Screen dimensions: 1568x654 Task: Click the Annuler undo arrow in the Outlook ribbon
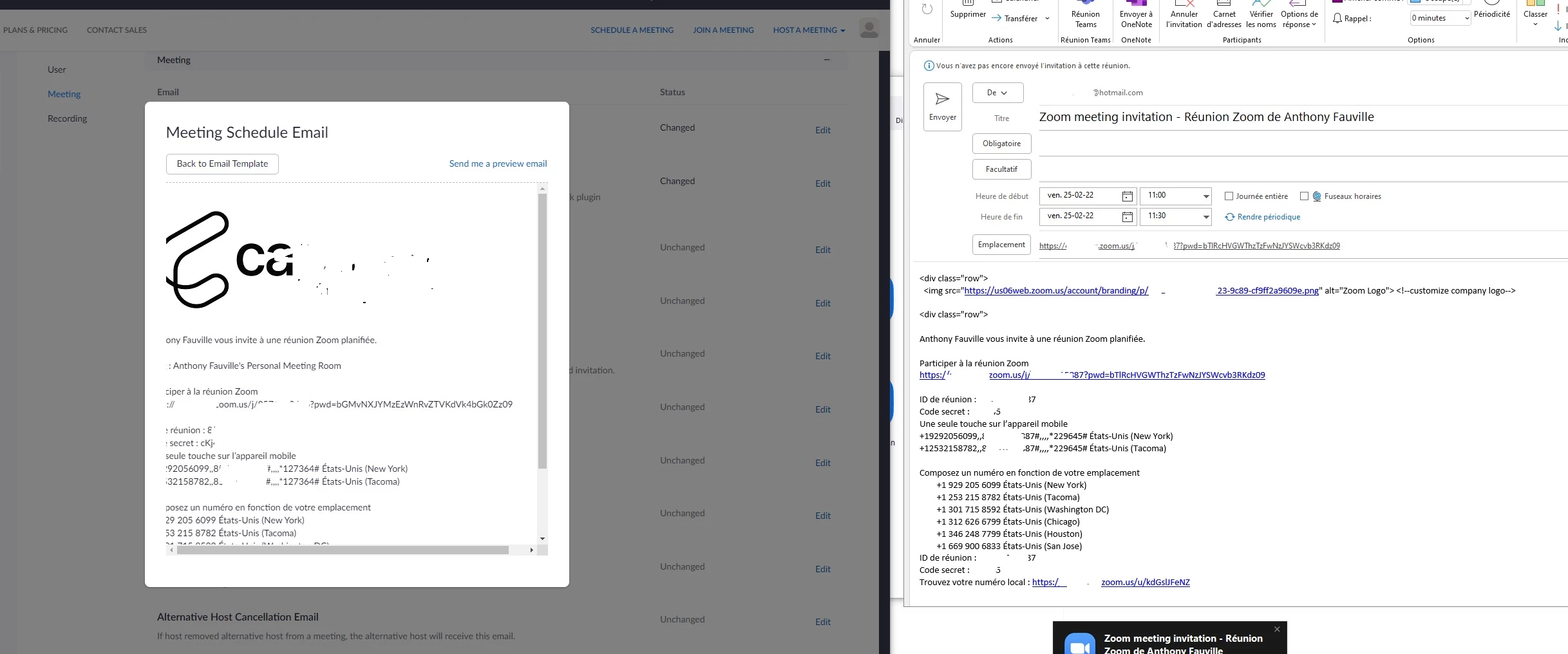(x=927, y=10)
